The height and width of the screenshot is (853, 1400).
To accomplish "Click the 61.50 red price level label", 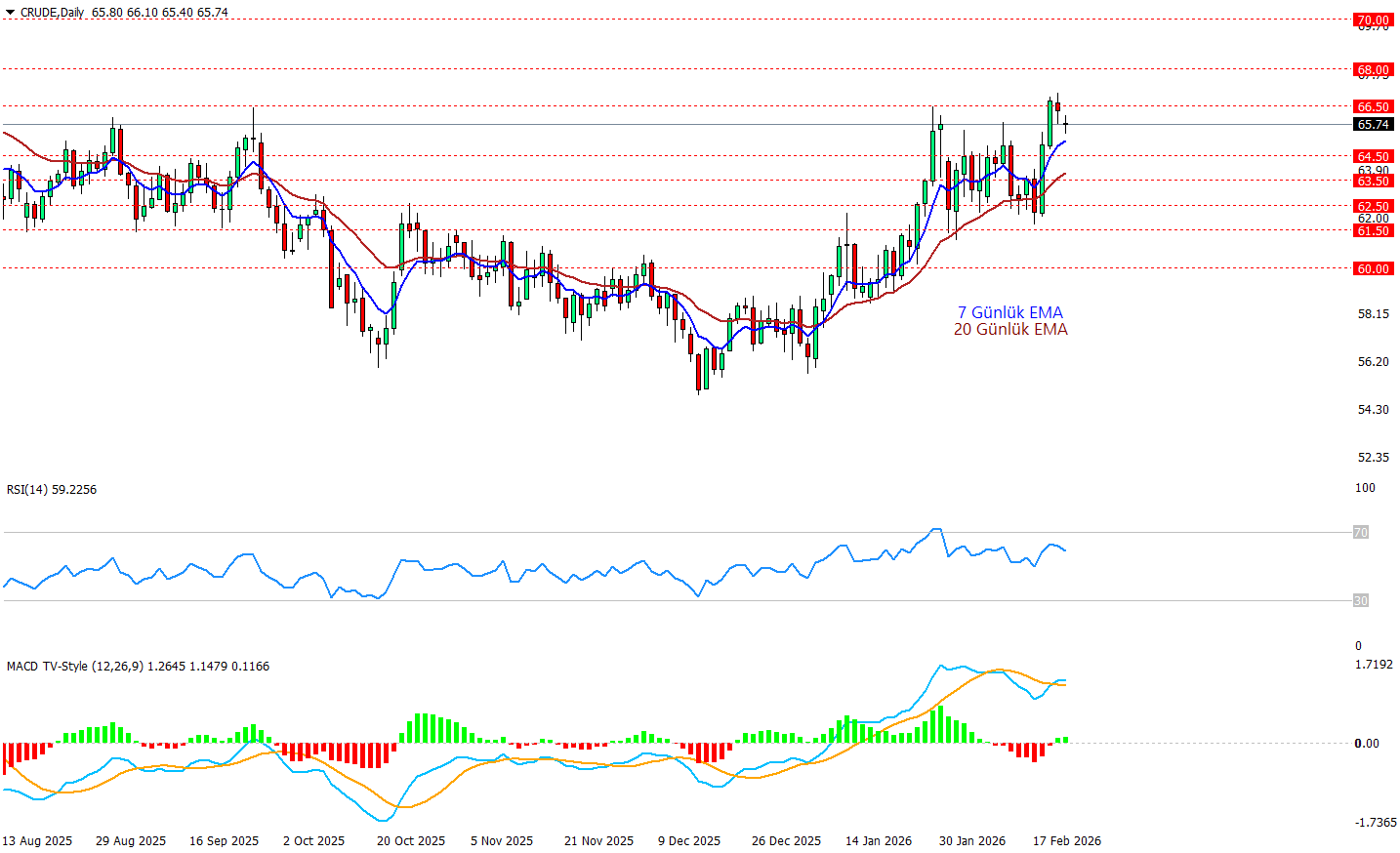I will coord(1373,230).
